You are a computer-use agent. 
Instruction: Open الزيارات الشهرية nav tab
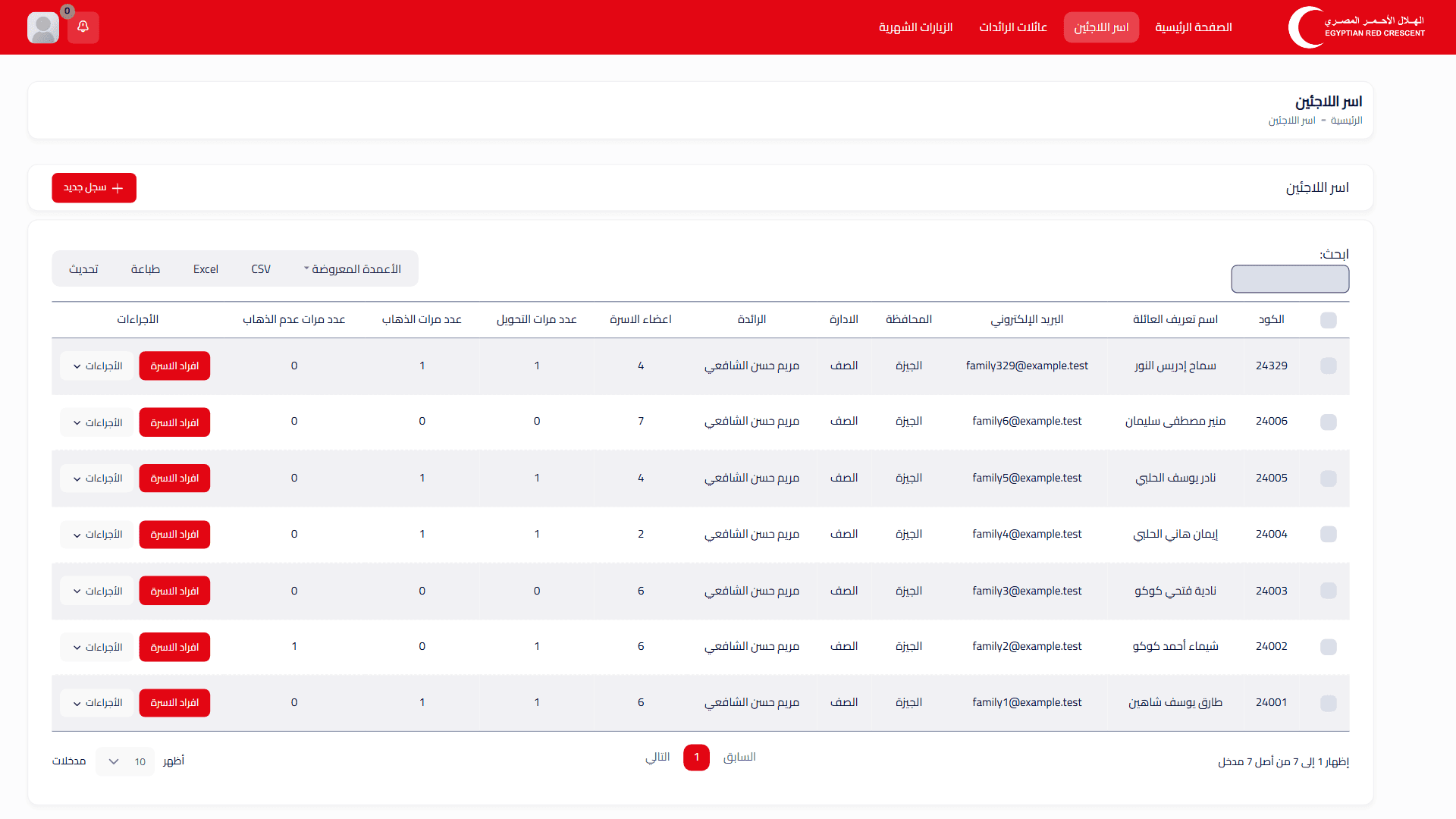pyautogui.click(x=916, y=27)
